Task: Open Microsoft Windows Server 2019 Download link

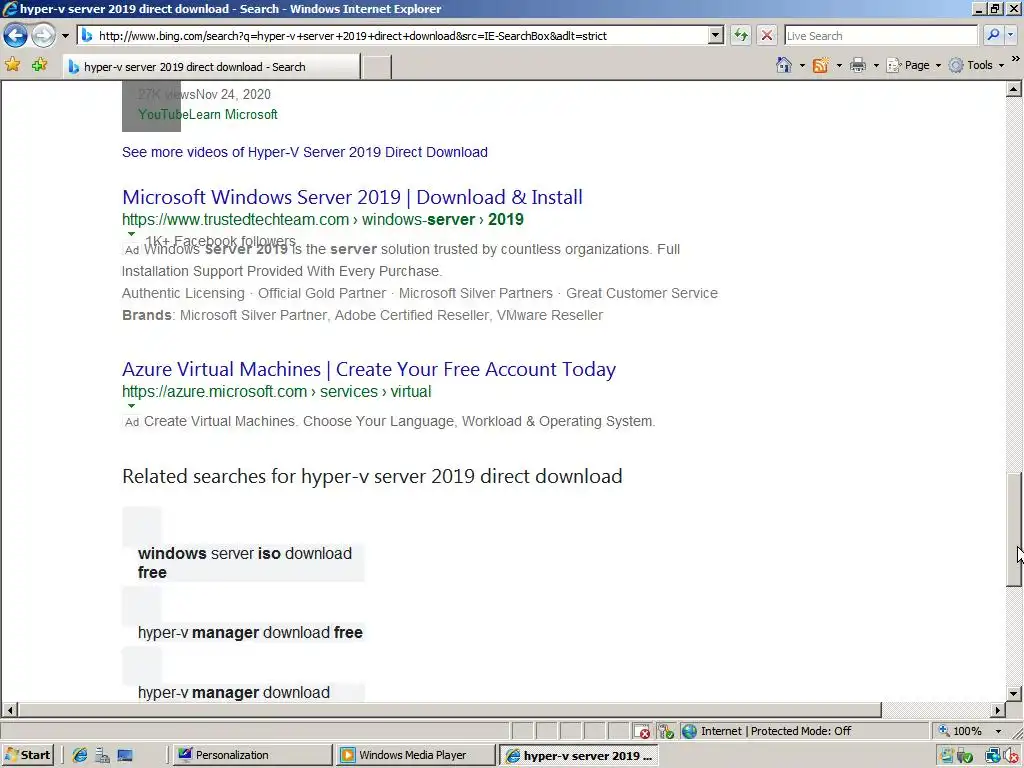Action: [352, 197]
